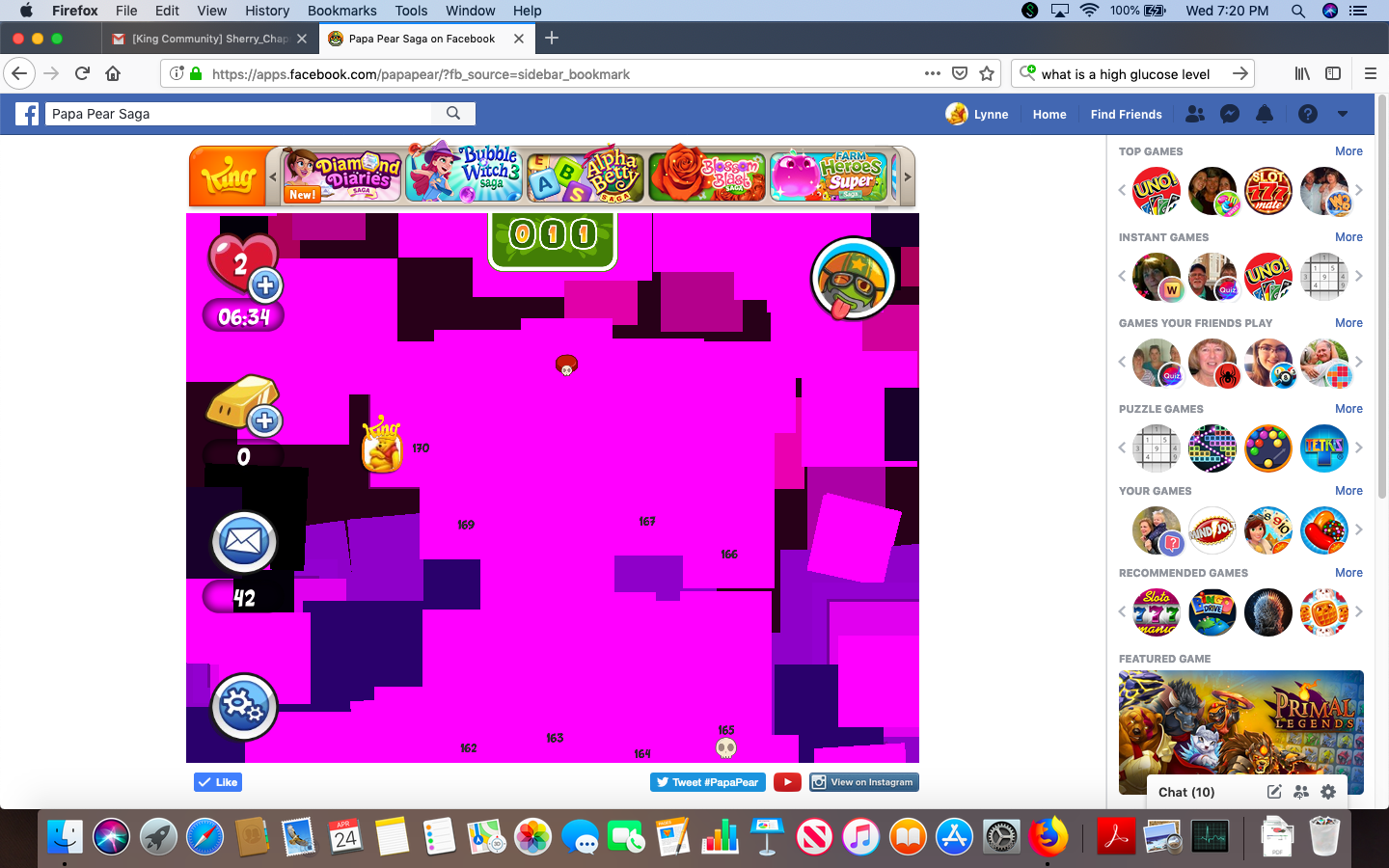Image resolution: width=1389 pixels, height=868 pixels.
Task: Next arrow in Top Games row
Action: 1358,190
